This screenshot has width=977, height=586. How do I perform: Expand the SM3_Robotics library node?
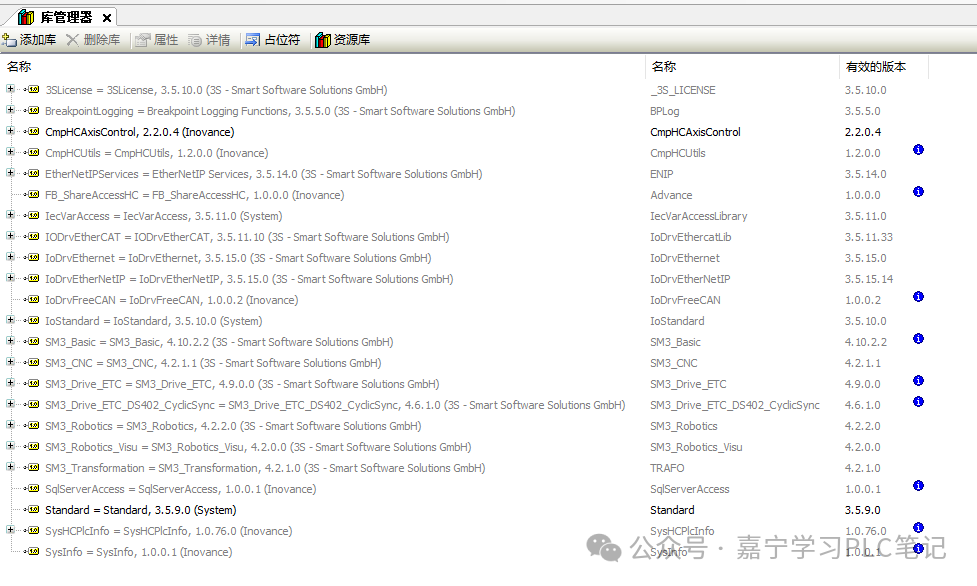[x=10, y=425]
